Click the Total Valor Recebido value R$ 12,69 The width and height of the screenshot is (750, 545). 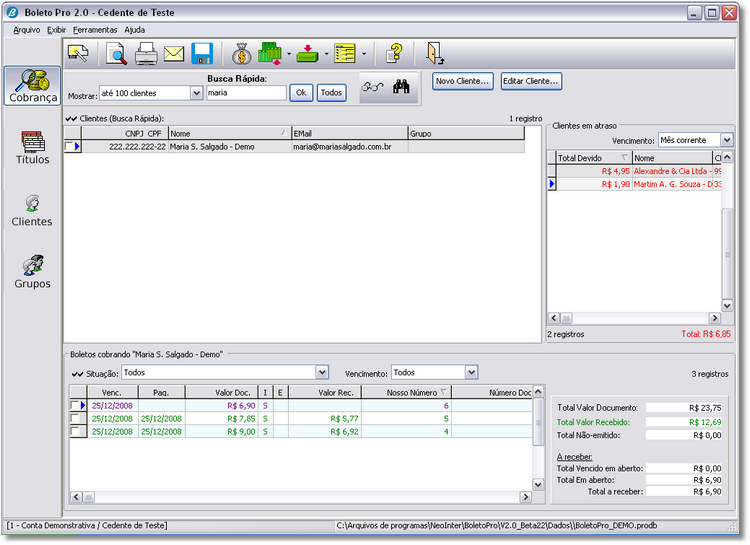click(x=684, y=422)
